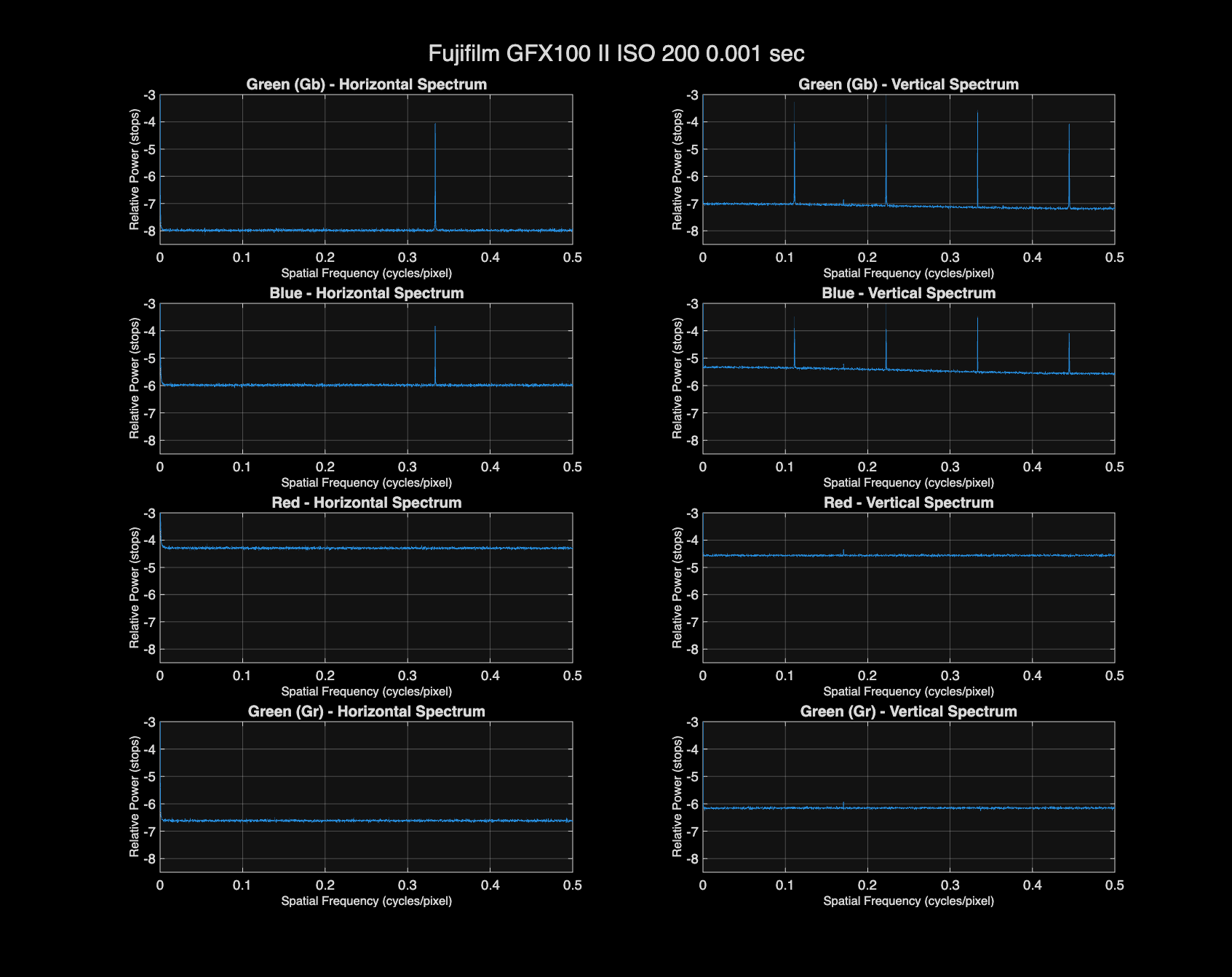Click the Blue - Horizontal Spectrum title

pos(366,293)
